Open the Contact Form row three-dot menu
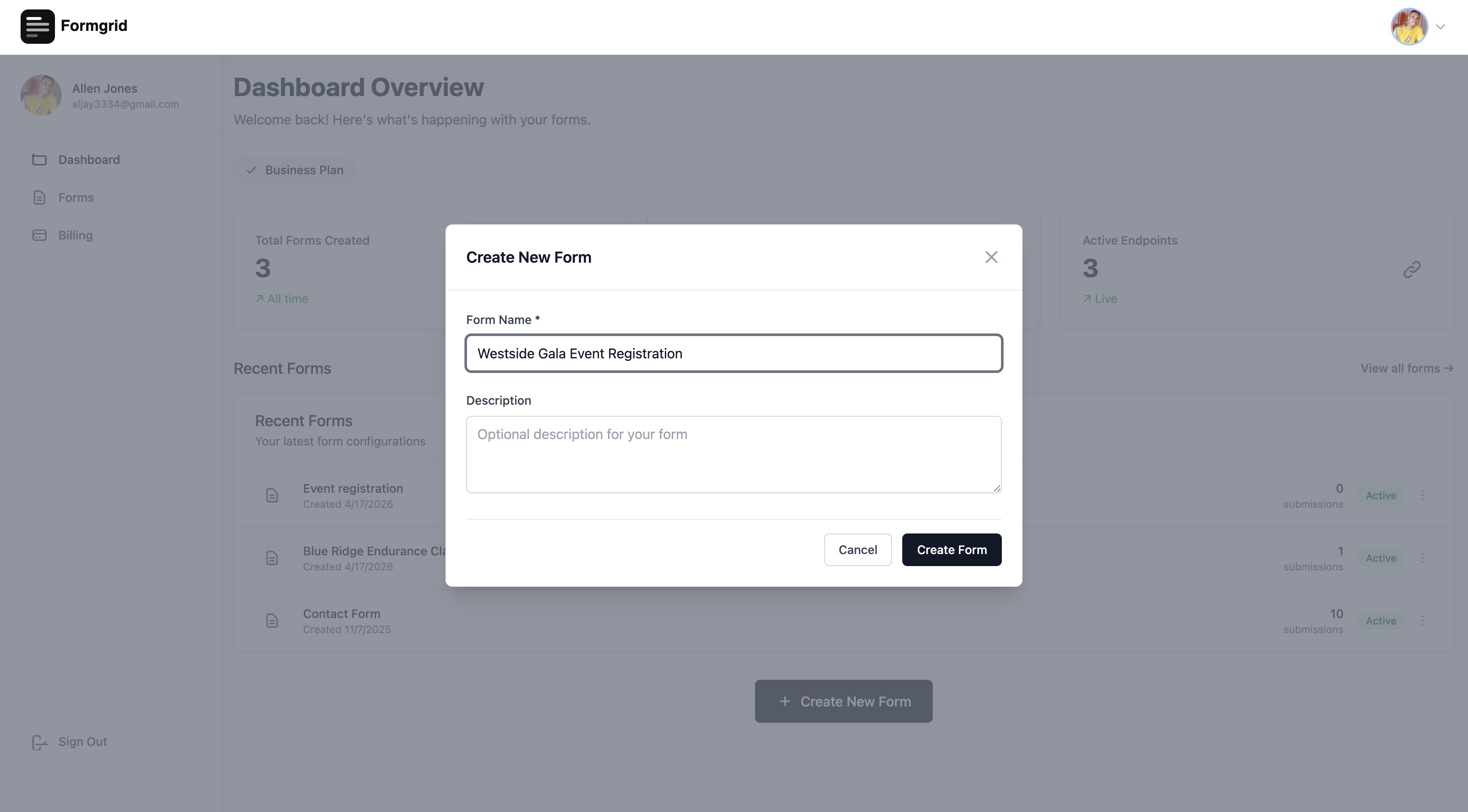1468x812 pixels. [x=1423, y=621]
